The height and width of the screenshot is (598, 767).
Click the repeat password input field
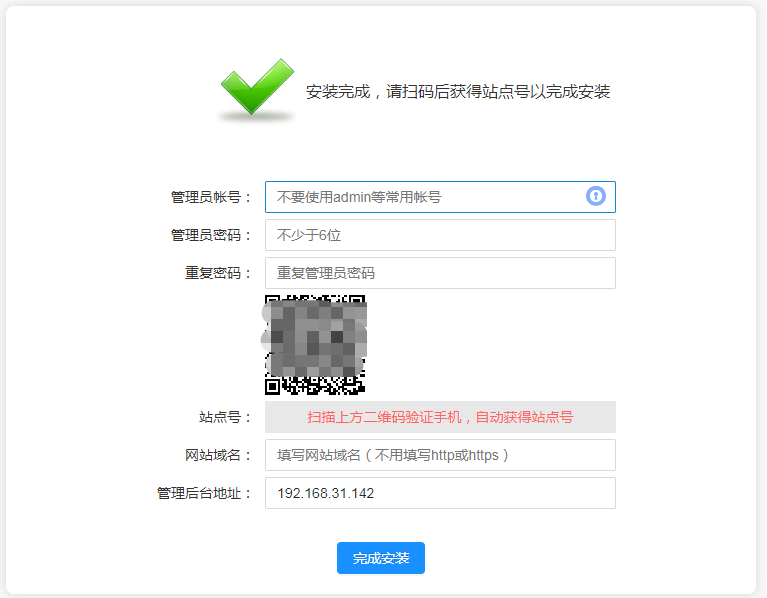(440, 273)
